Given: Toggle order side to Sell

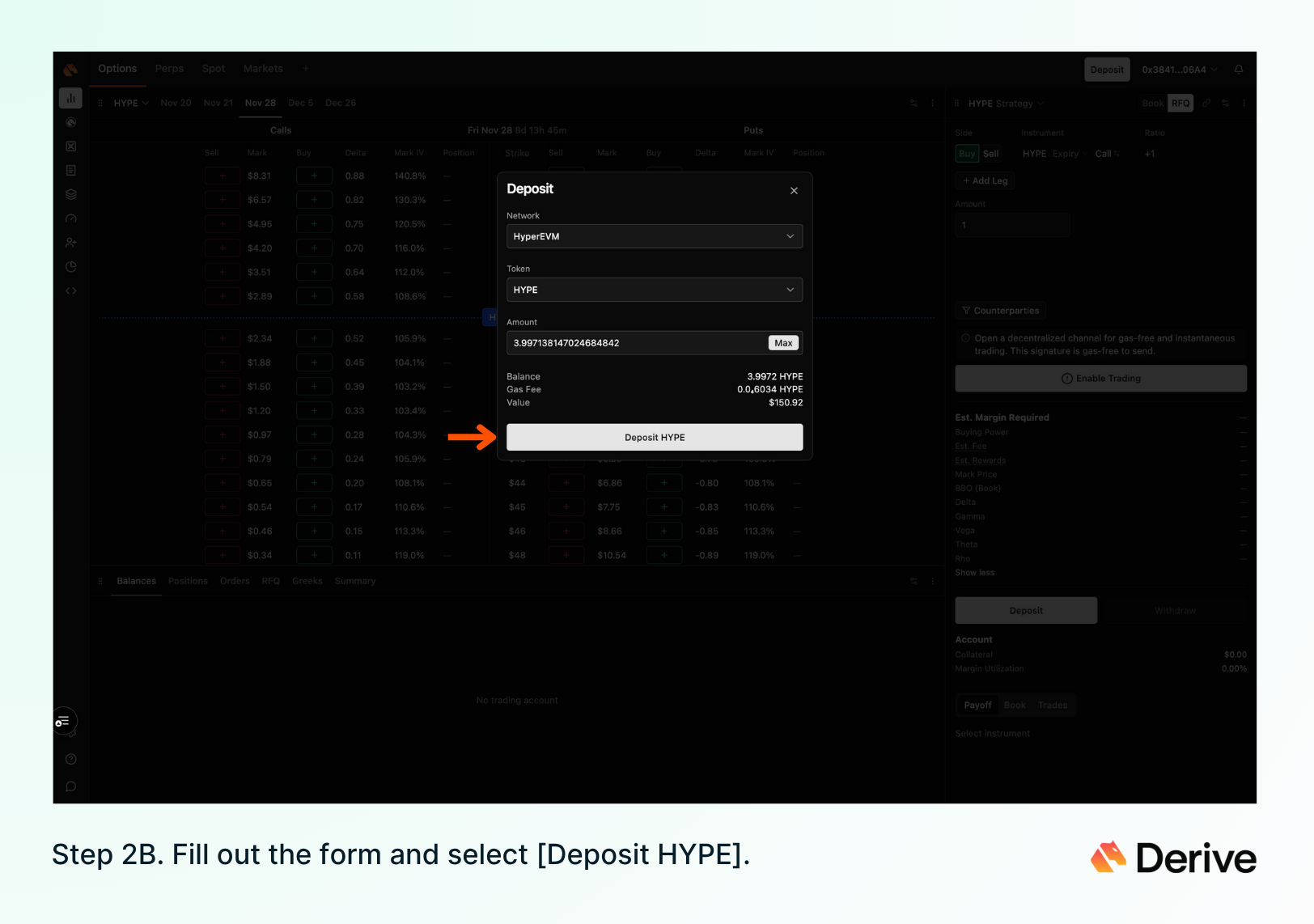Looking at the screenshot, I should (990, 154).
